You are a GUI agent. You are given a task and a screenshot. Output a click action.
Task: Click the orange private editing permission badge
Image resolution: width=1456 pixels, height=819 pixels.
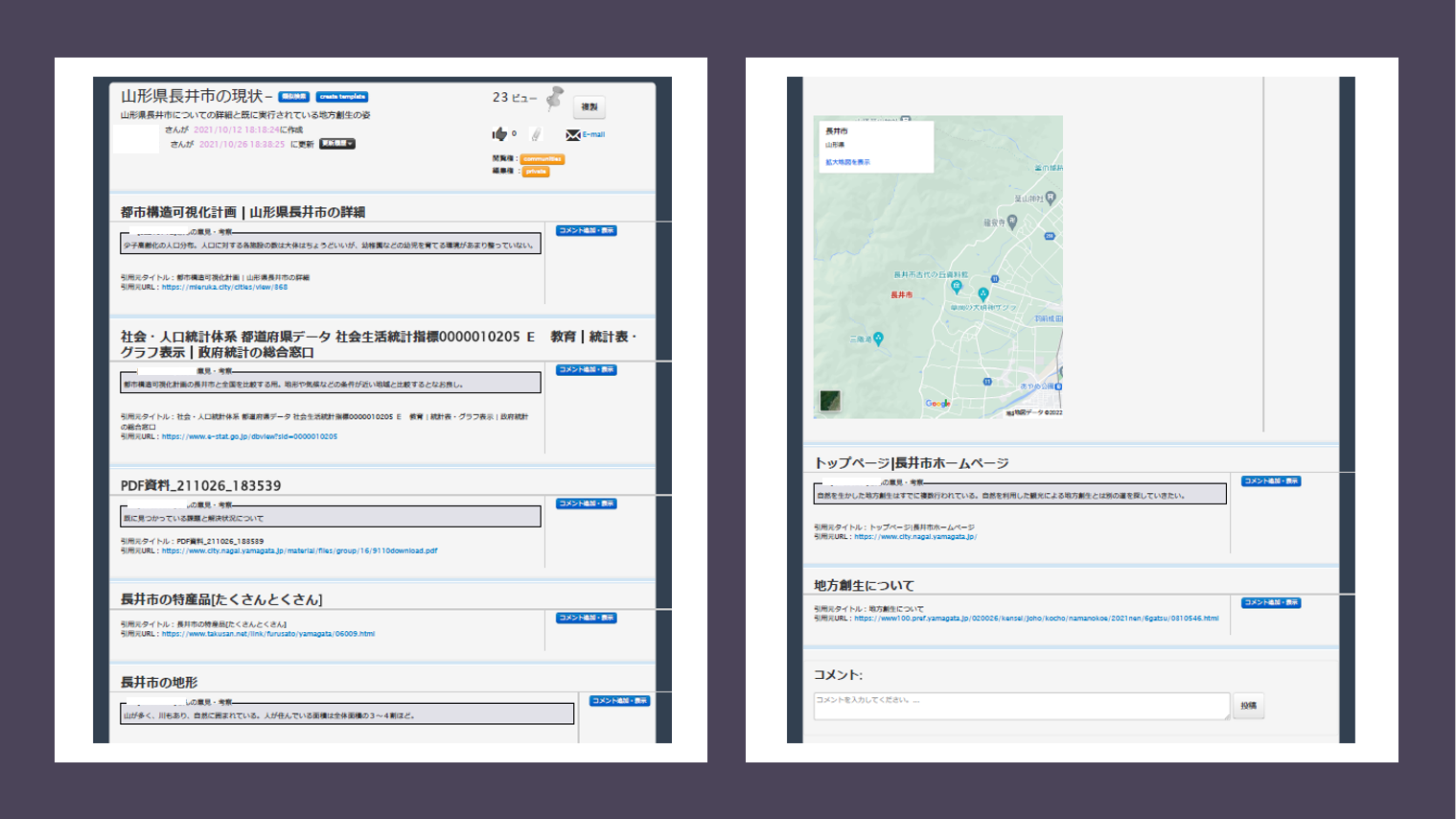pyautogui.click(x=536, y=172)
